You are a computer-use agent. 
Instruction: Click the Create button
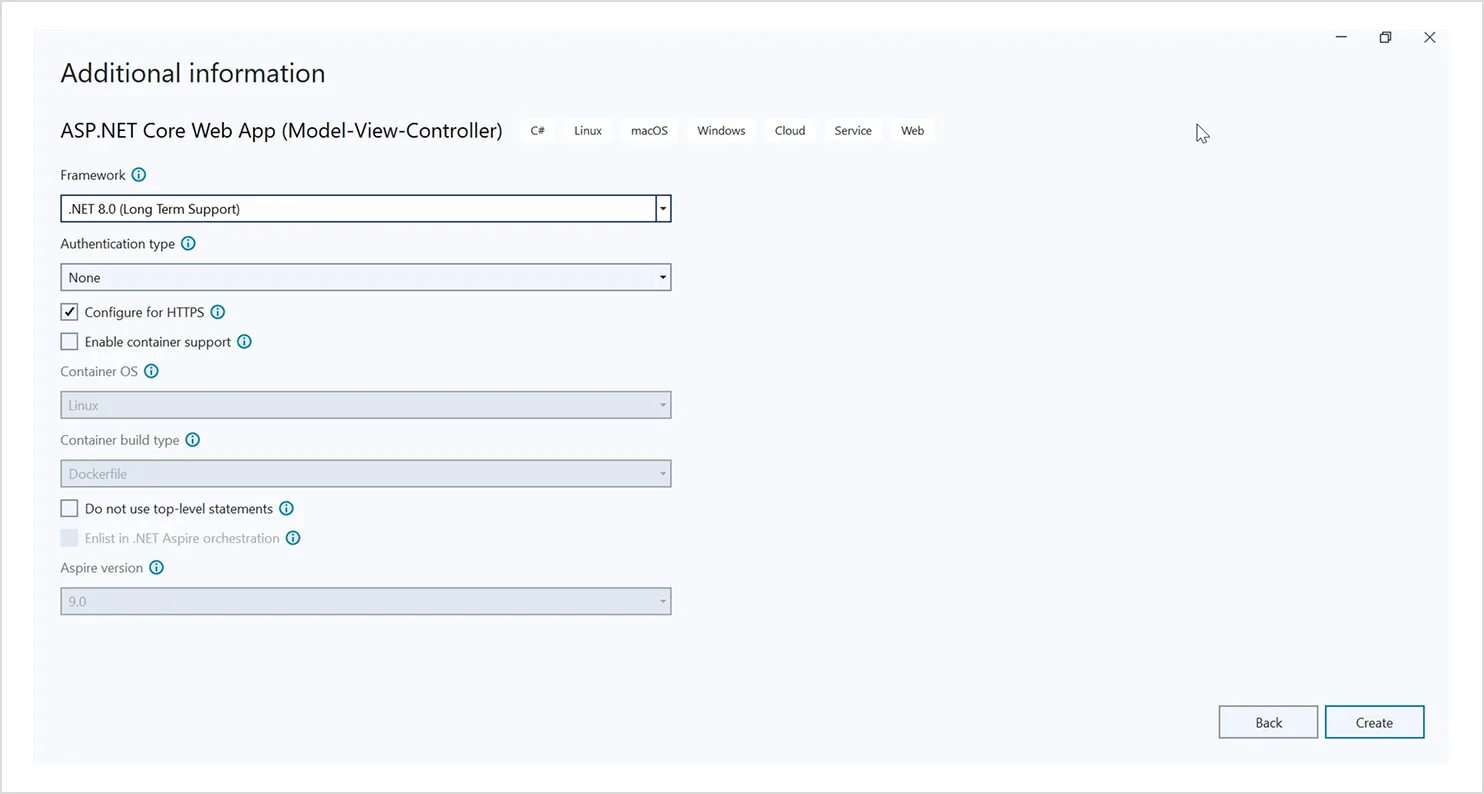click(1374, 722)
